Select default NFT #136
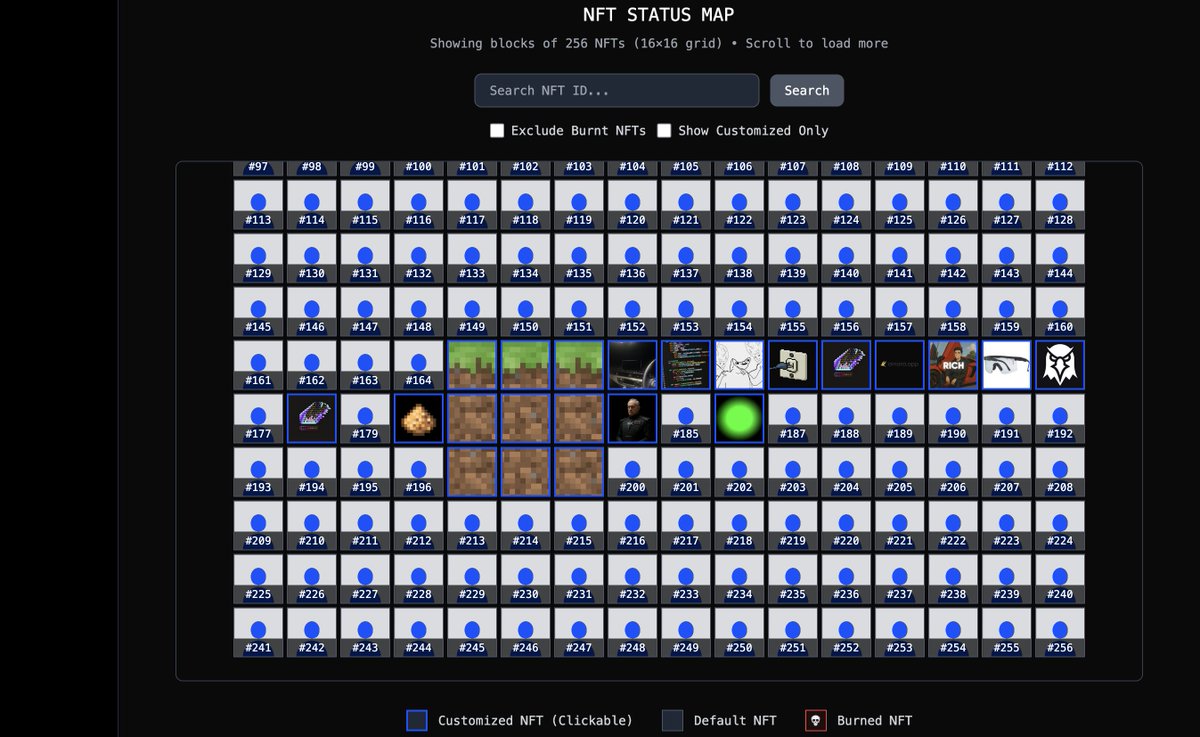Screen dimensions: 1200x737 point(632,258)
